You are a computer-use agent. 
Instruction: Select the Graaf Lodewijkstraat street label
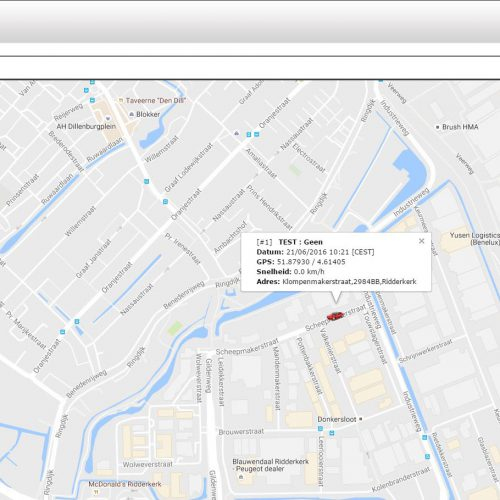click(x=188, y=167)
